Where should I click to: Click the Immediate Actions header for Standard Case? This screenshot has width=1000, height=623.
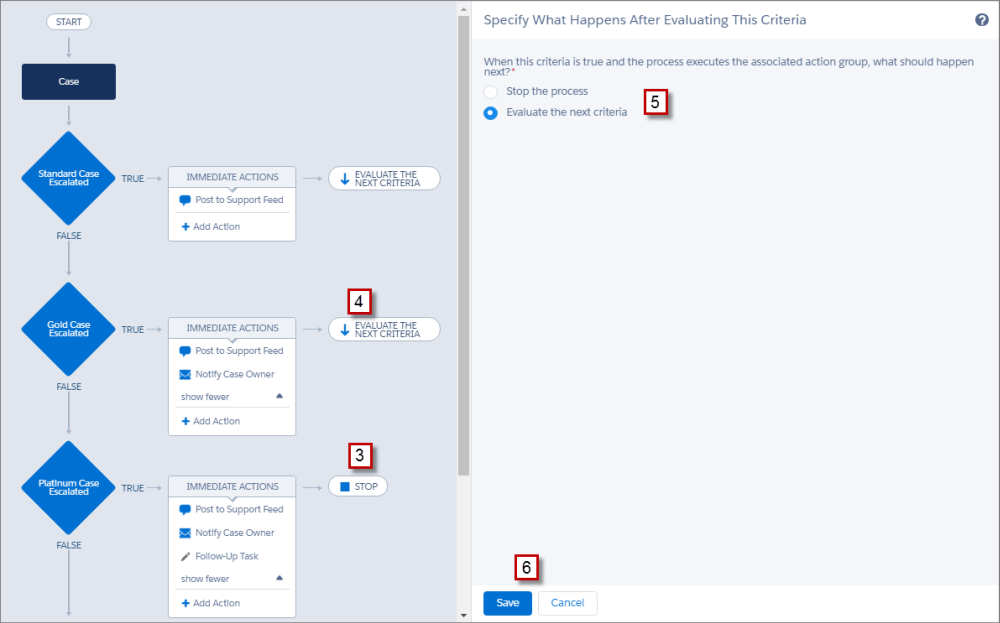coord(232,177)
